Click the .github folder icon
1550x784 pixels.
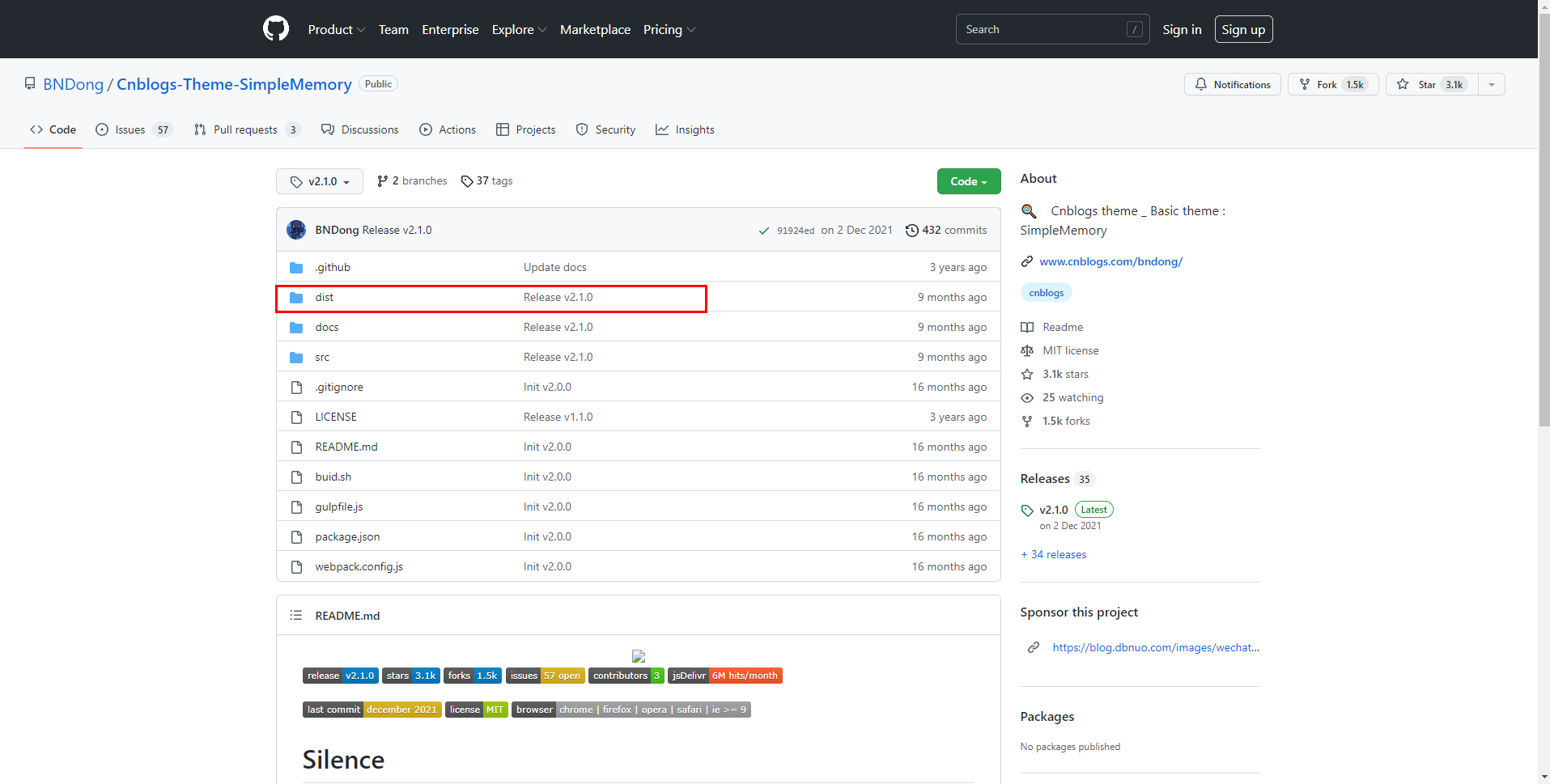tap(296, 268)
